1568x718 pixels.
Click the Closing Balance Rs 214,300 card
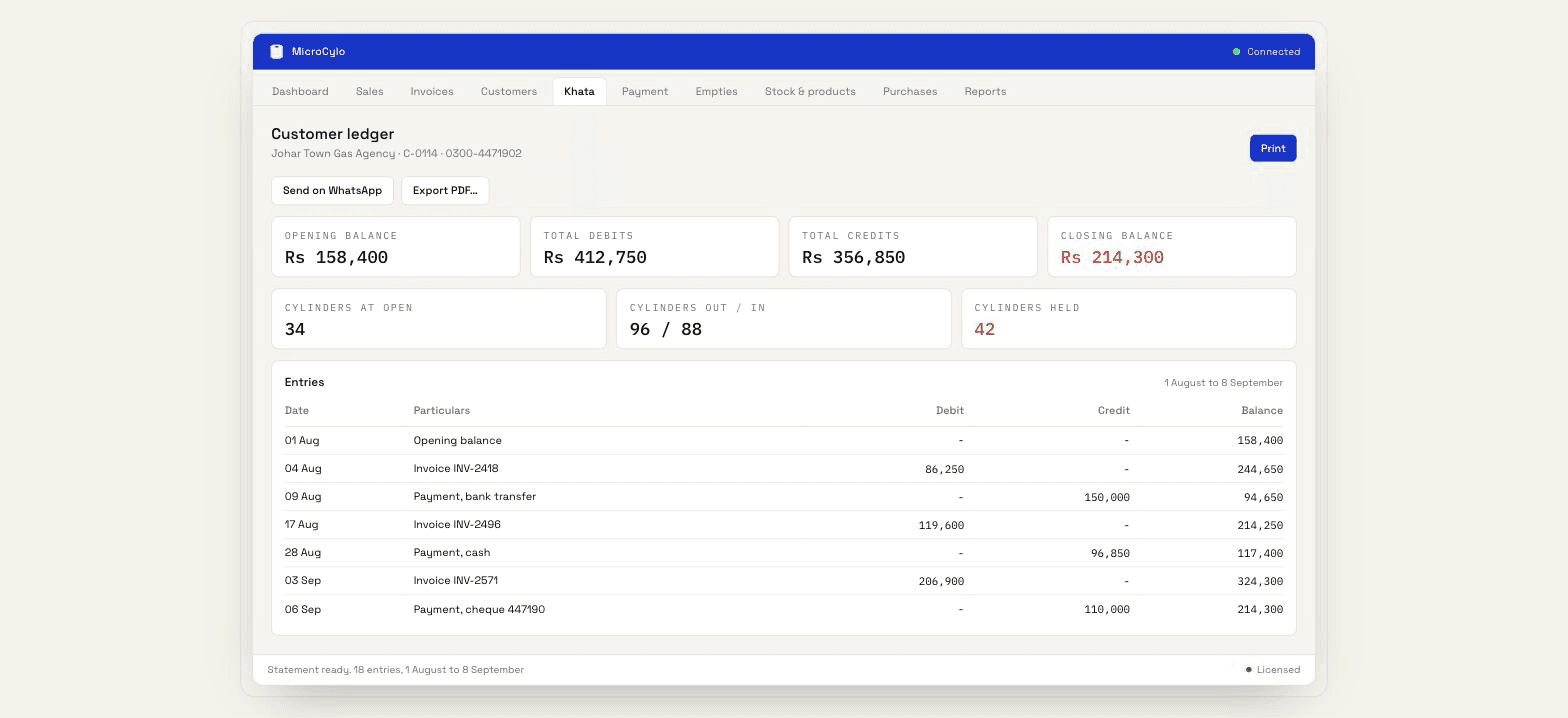pyautogui.click(x=1172, y=247)
